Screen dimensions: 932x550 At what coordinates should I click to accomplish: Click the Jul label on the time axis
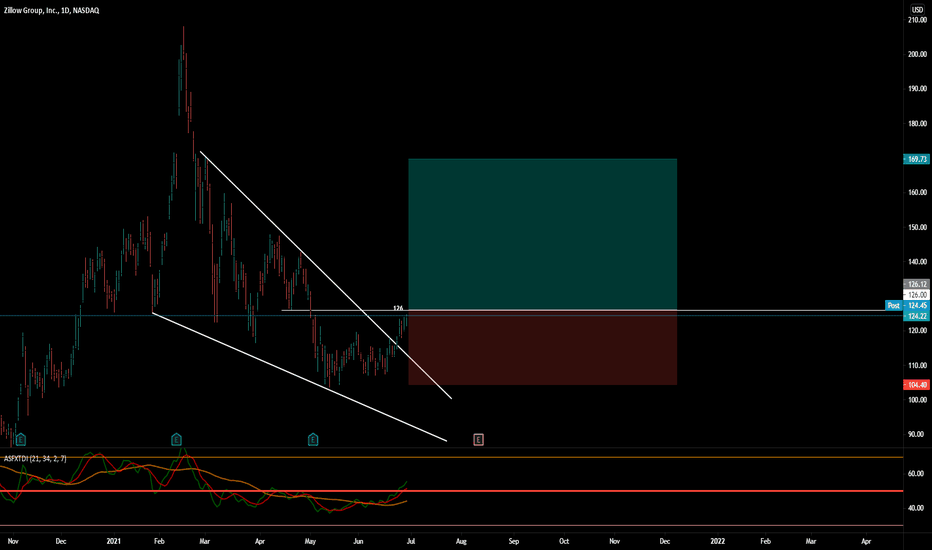click(411, 541)
